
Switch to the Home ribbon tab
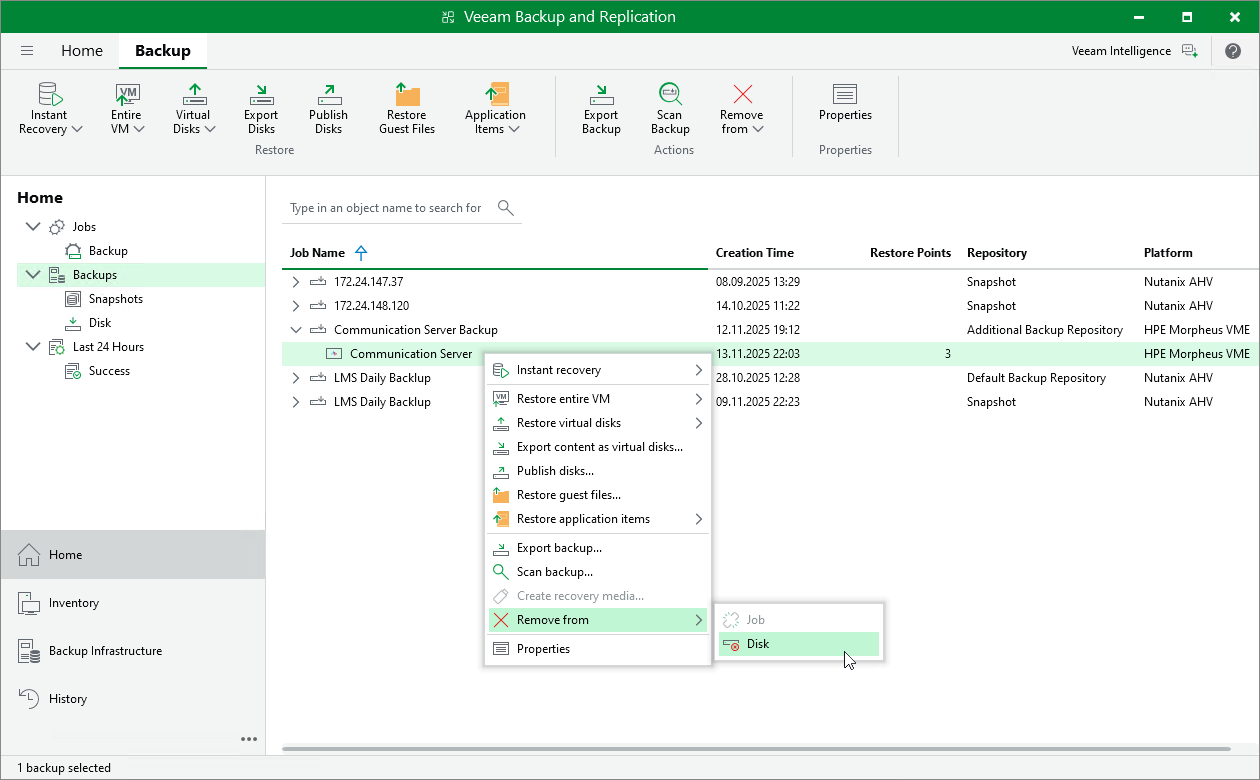pyautogui.click(x=81, y=51)
